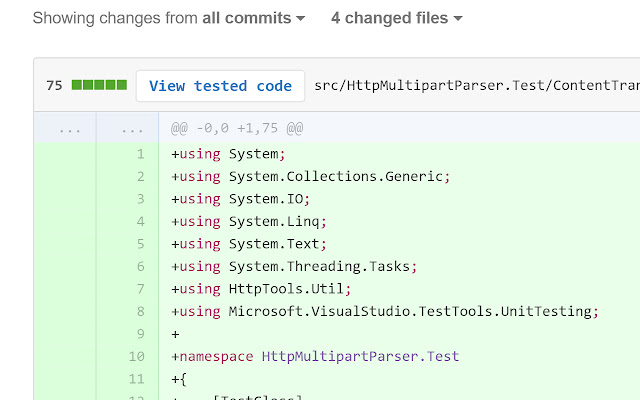Click the '75' changed lines count
640x400 pixels.
tap(54, 85)
